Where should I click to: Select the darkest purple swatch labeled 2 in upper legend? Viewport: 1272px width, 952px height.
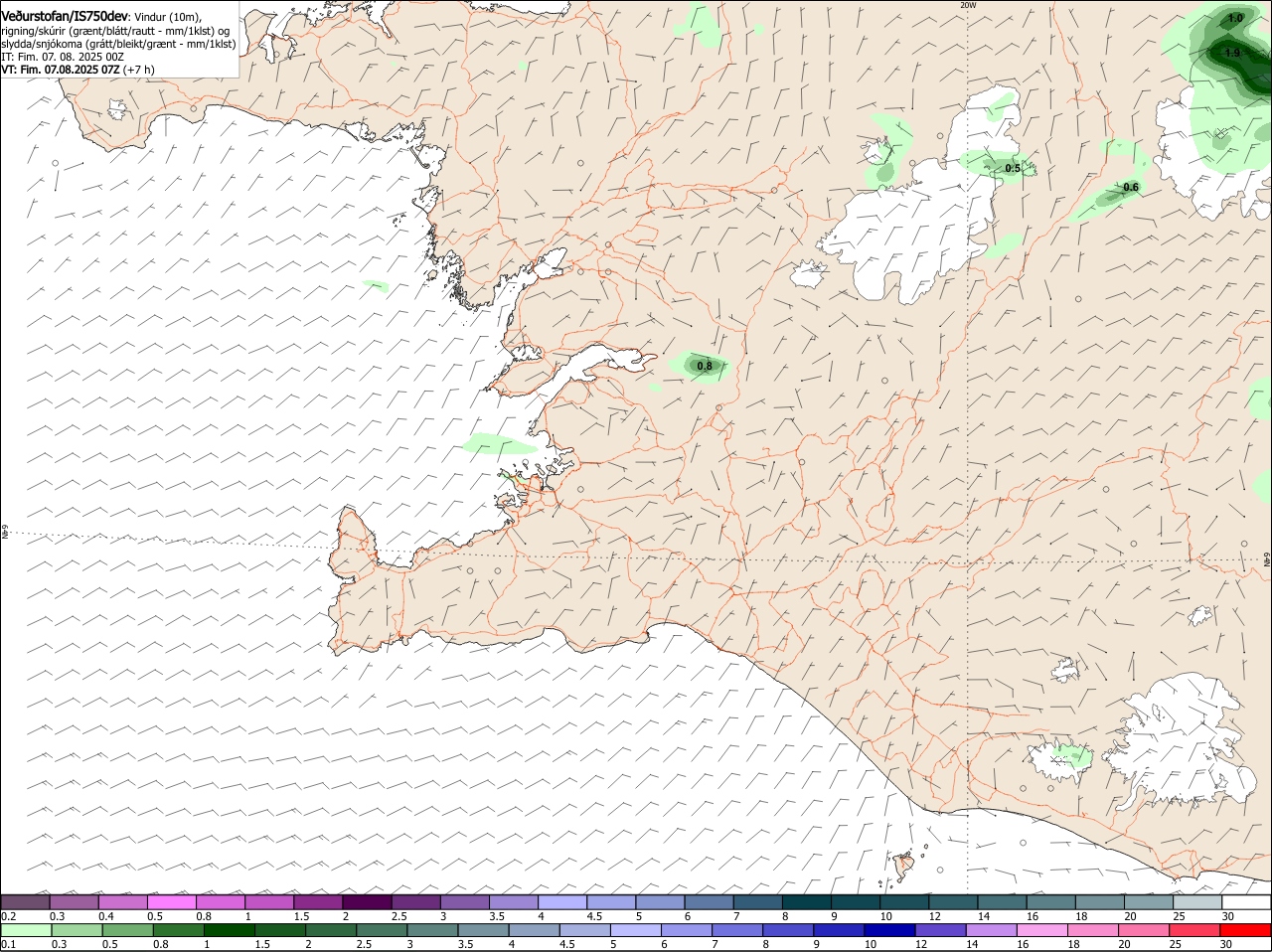(x=367, y=901)
